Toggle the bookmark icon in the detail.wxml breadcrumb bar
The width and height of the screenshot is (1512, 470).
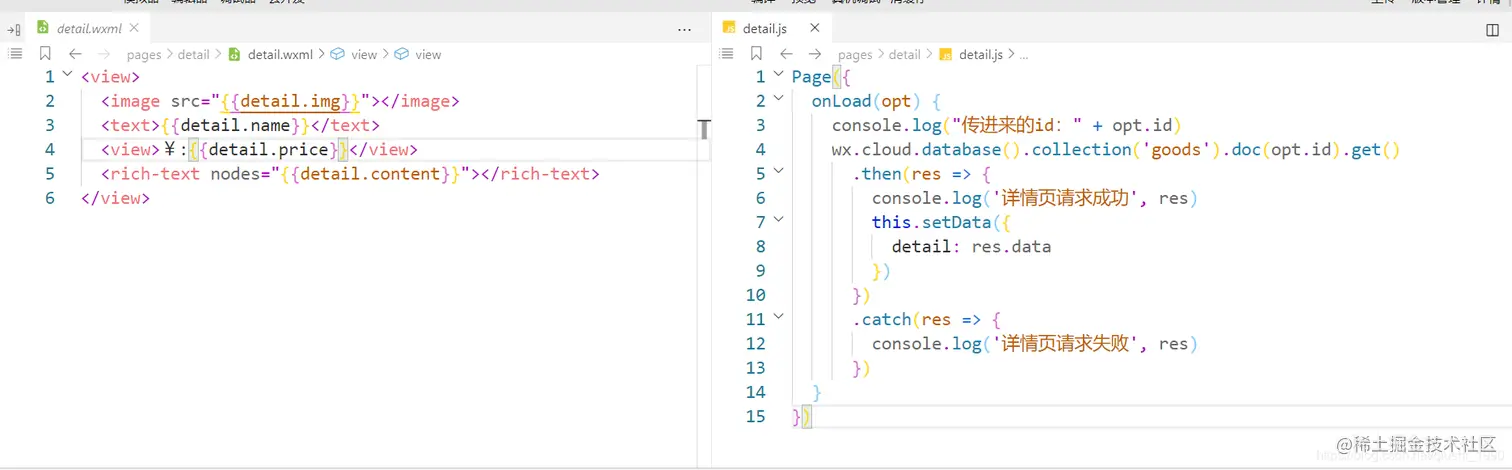(x=45, y=54)
